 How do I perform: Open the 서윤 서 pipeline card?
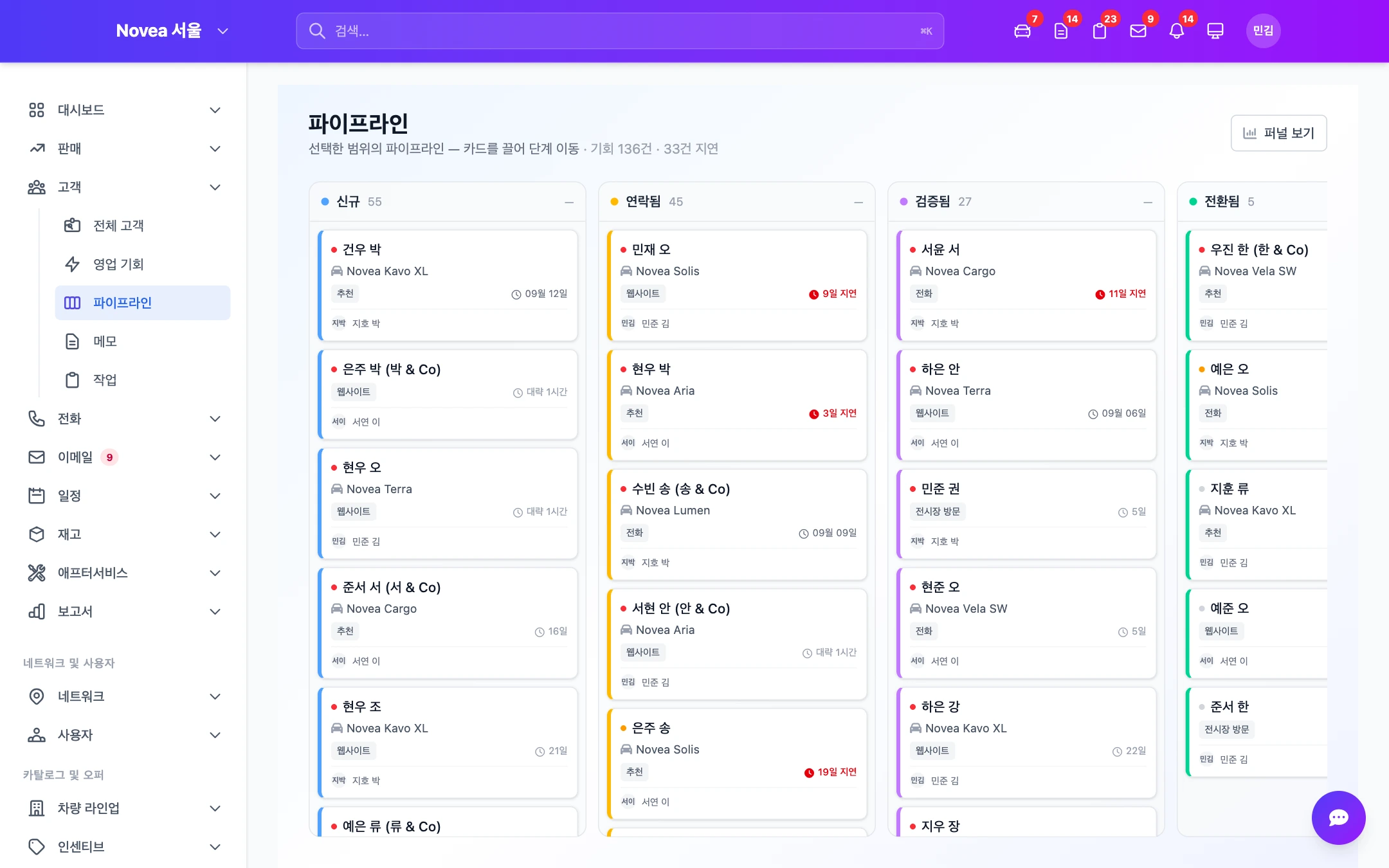1026,285
